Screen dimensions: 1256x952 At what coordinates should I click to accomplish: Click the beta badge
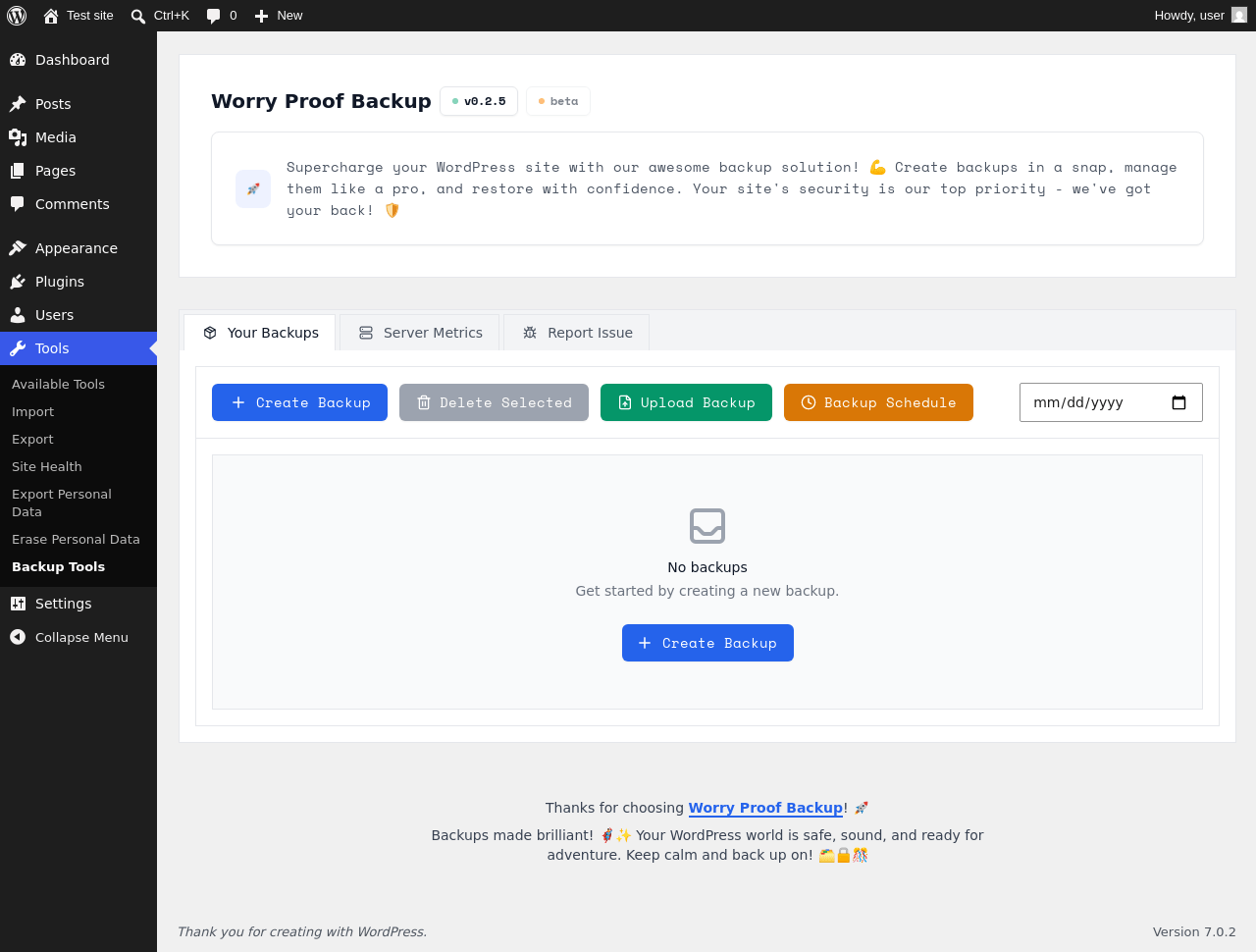point(558,101)
